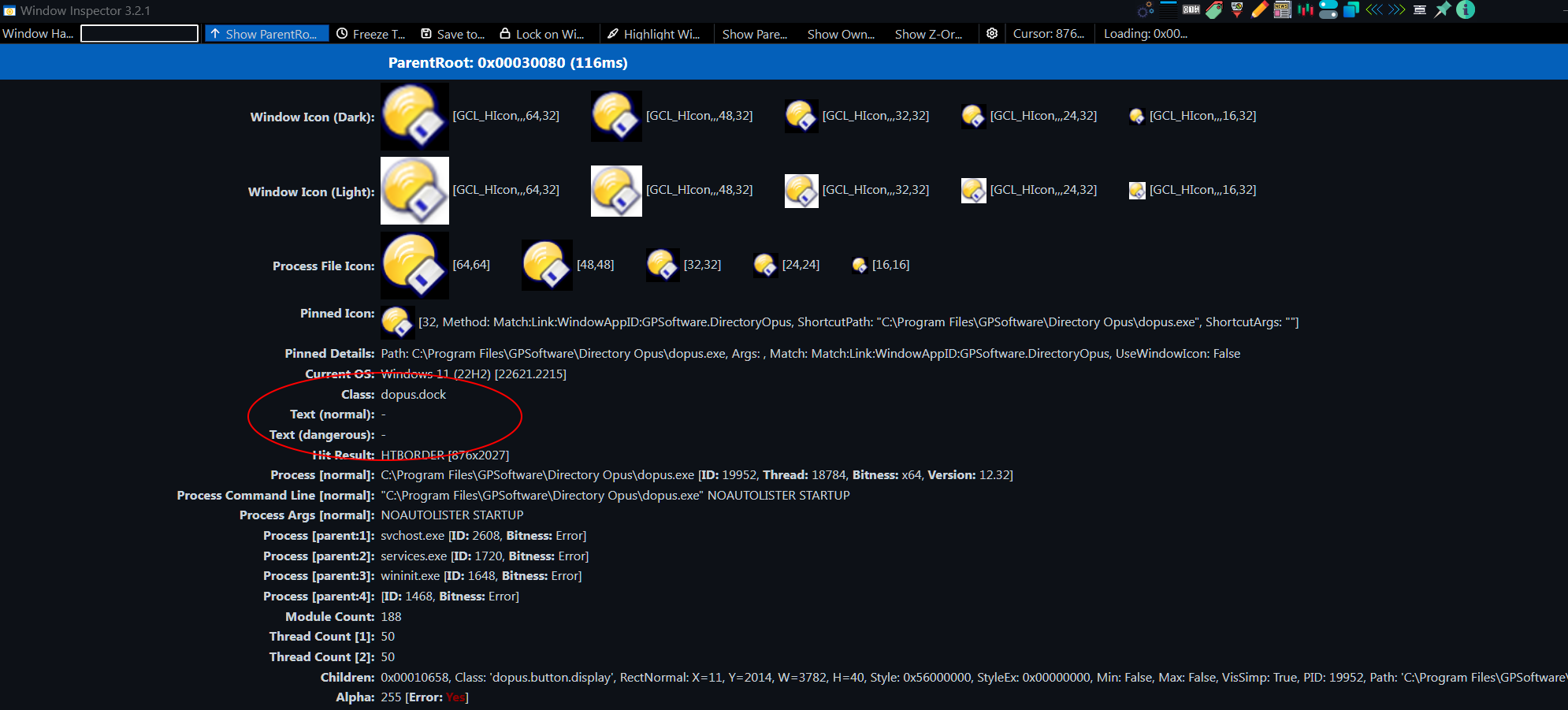Click the gears icon in title bar

click(1146, 9)
